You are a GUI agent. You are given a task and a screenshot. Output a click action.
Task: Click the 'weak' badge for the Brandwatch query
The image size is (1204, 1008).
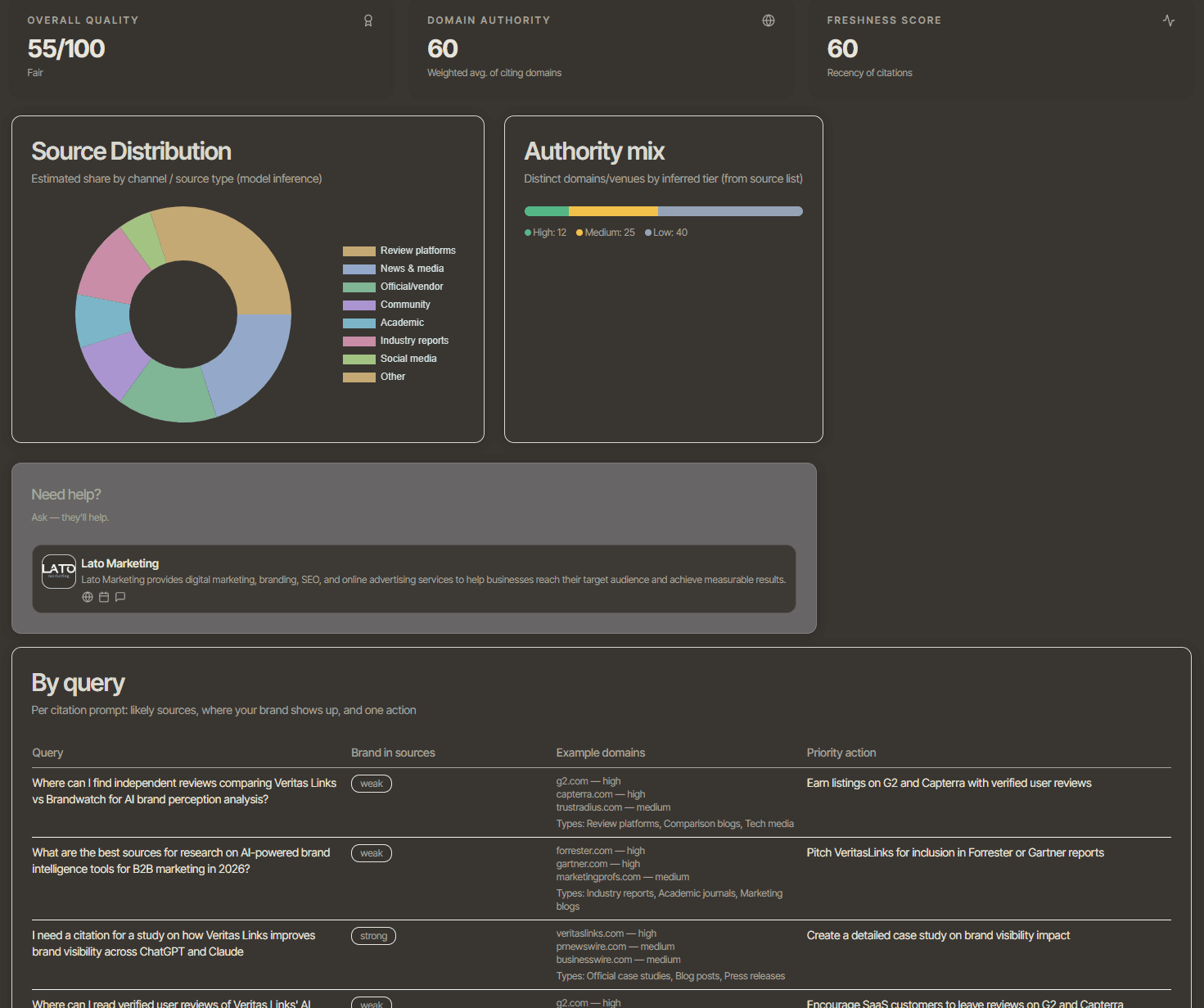point(372,784)
